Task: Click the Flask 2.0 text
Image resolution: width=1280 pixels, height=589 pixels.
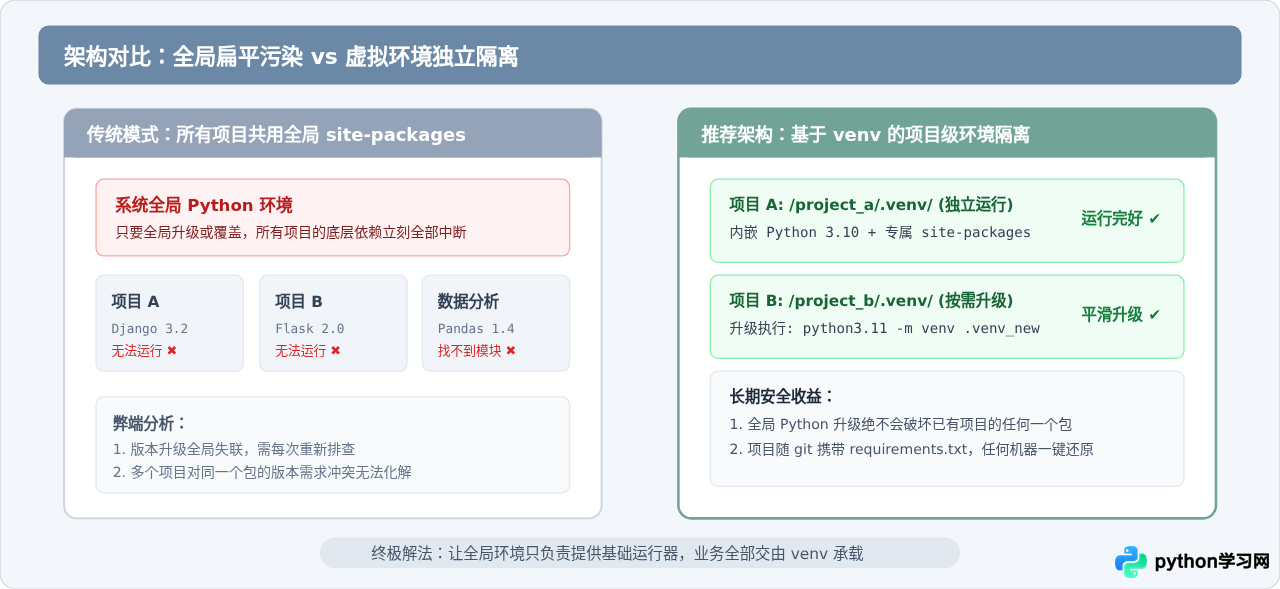Action: click(x=310, y=328)
